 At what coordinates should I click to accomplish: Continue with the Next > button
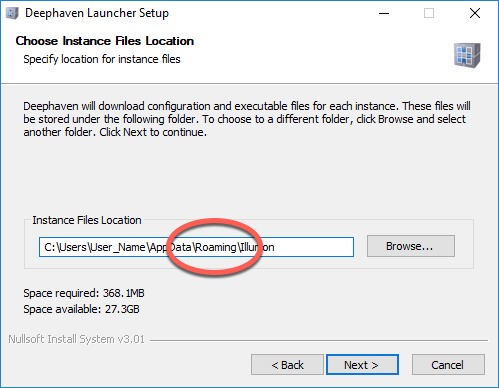pos(362,365)
